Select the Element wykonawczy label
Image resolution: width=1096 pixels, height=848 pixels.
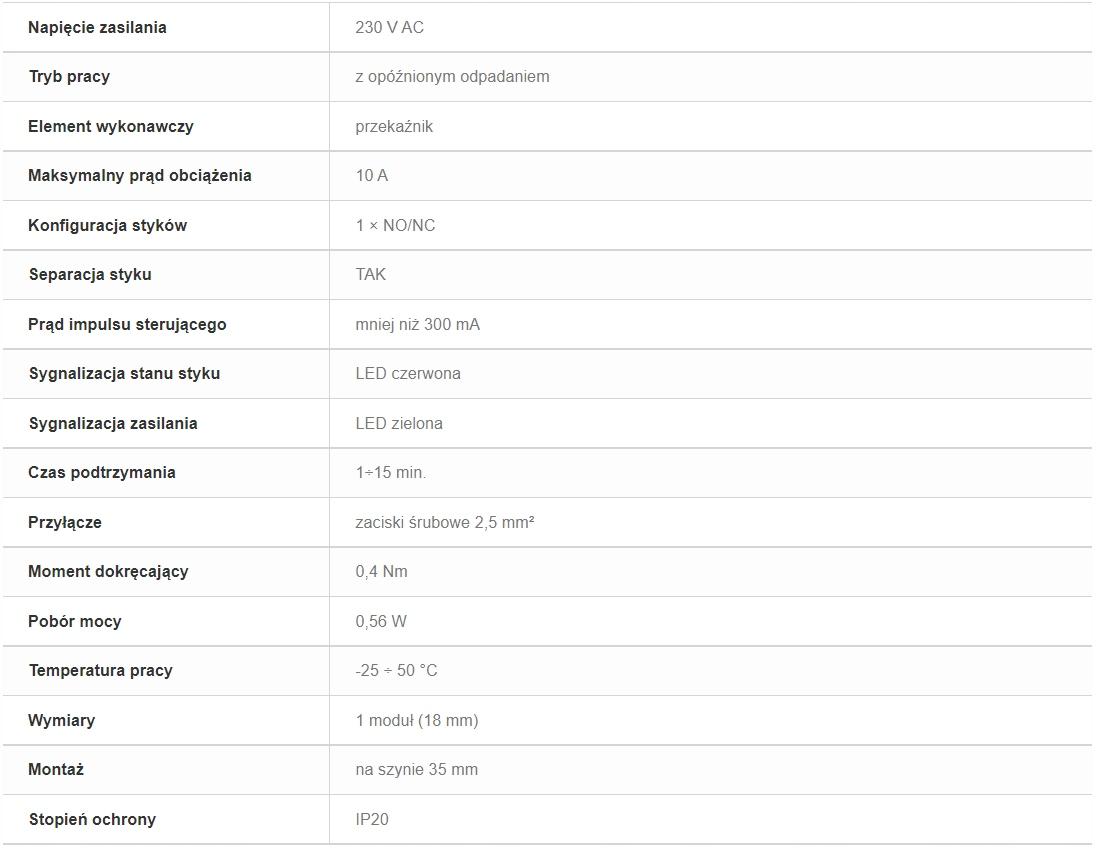pyautogui.click(x=110, y=127)
